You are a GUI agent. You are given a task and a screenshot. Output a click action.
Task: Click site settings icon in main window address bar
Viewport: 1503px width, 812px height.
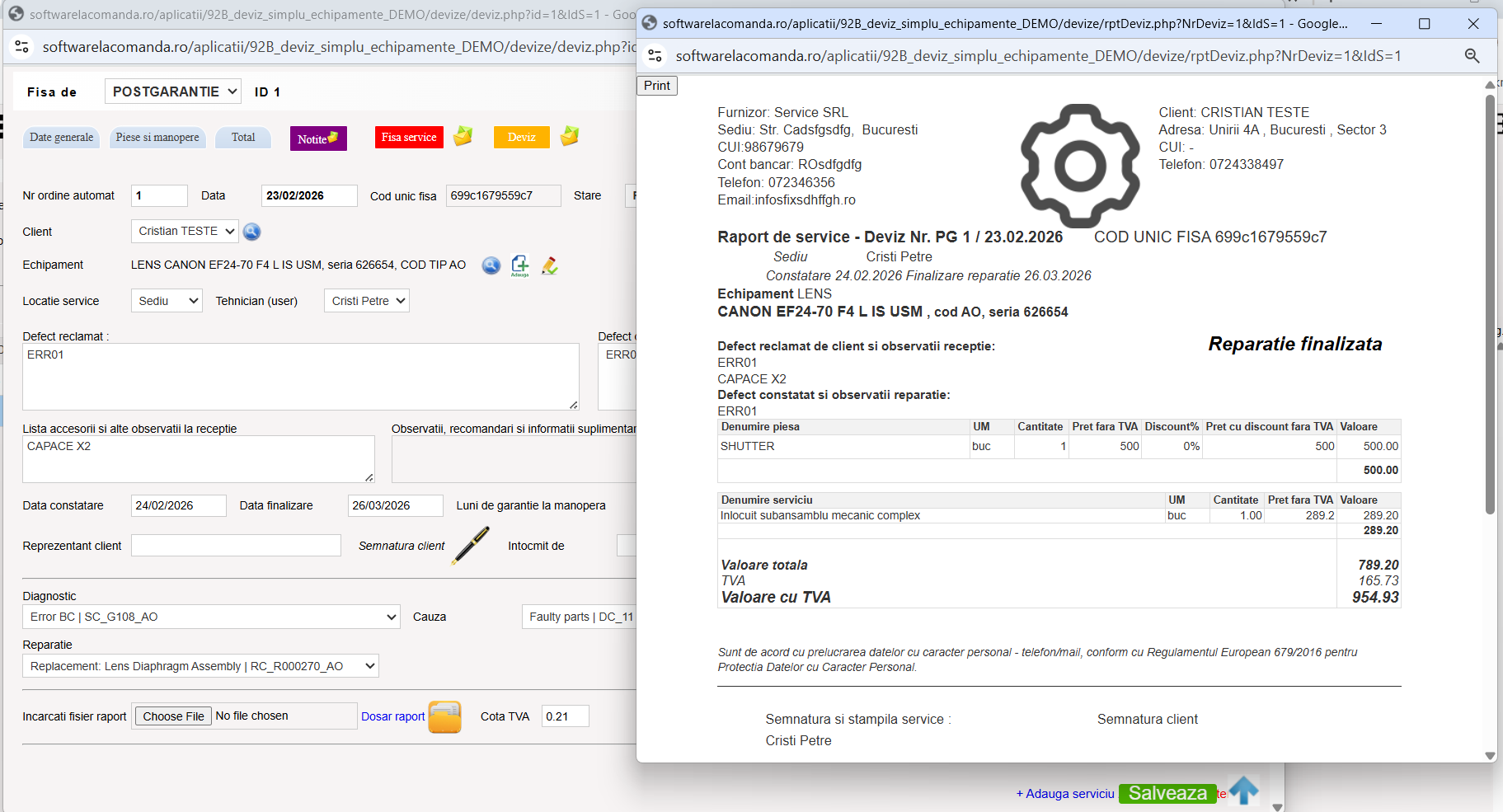click(22, 47)
